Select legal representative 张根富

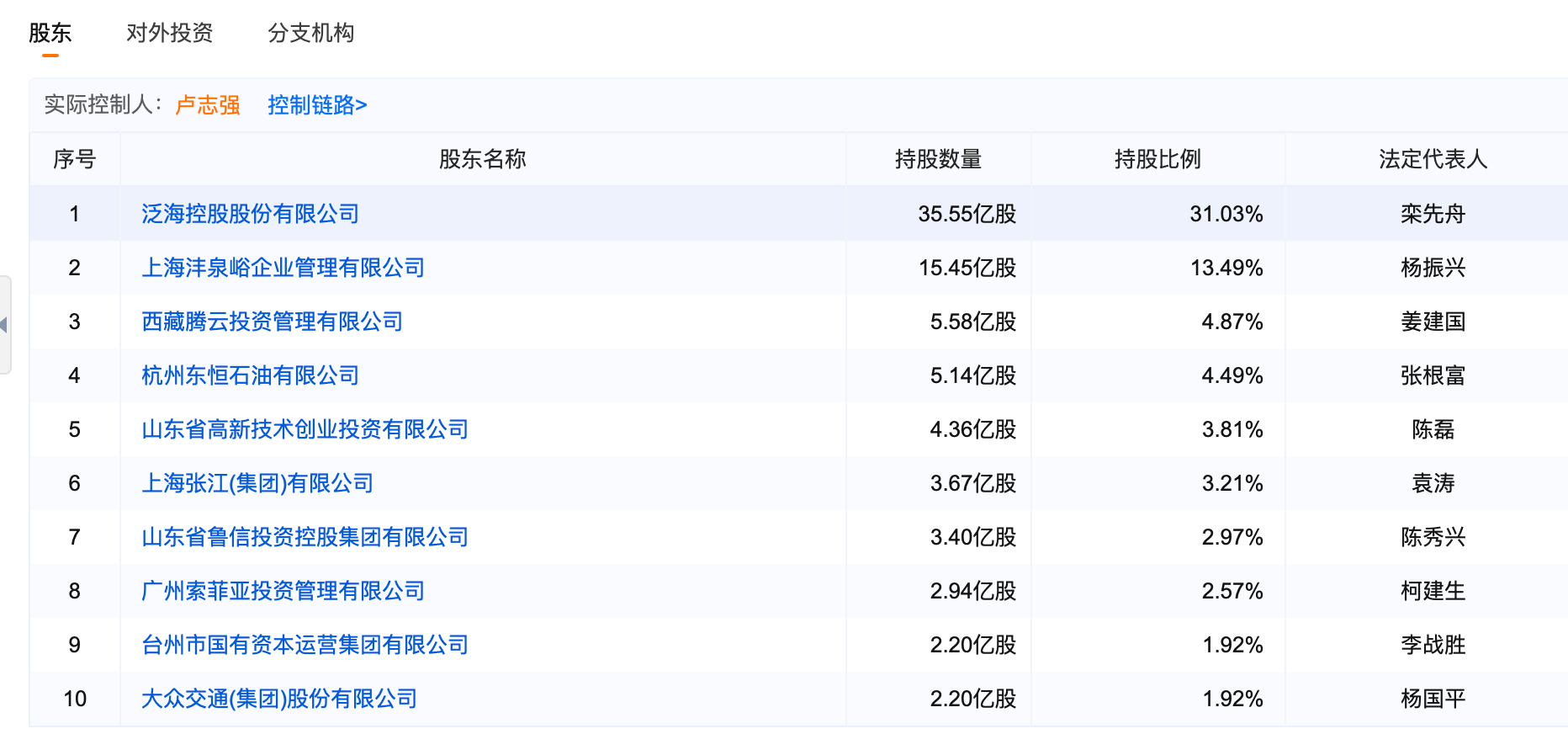coord(1433,375)
